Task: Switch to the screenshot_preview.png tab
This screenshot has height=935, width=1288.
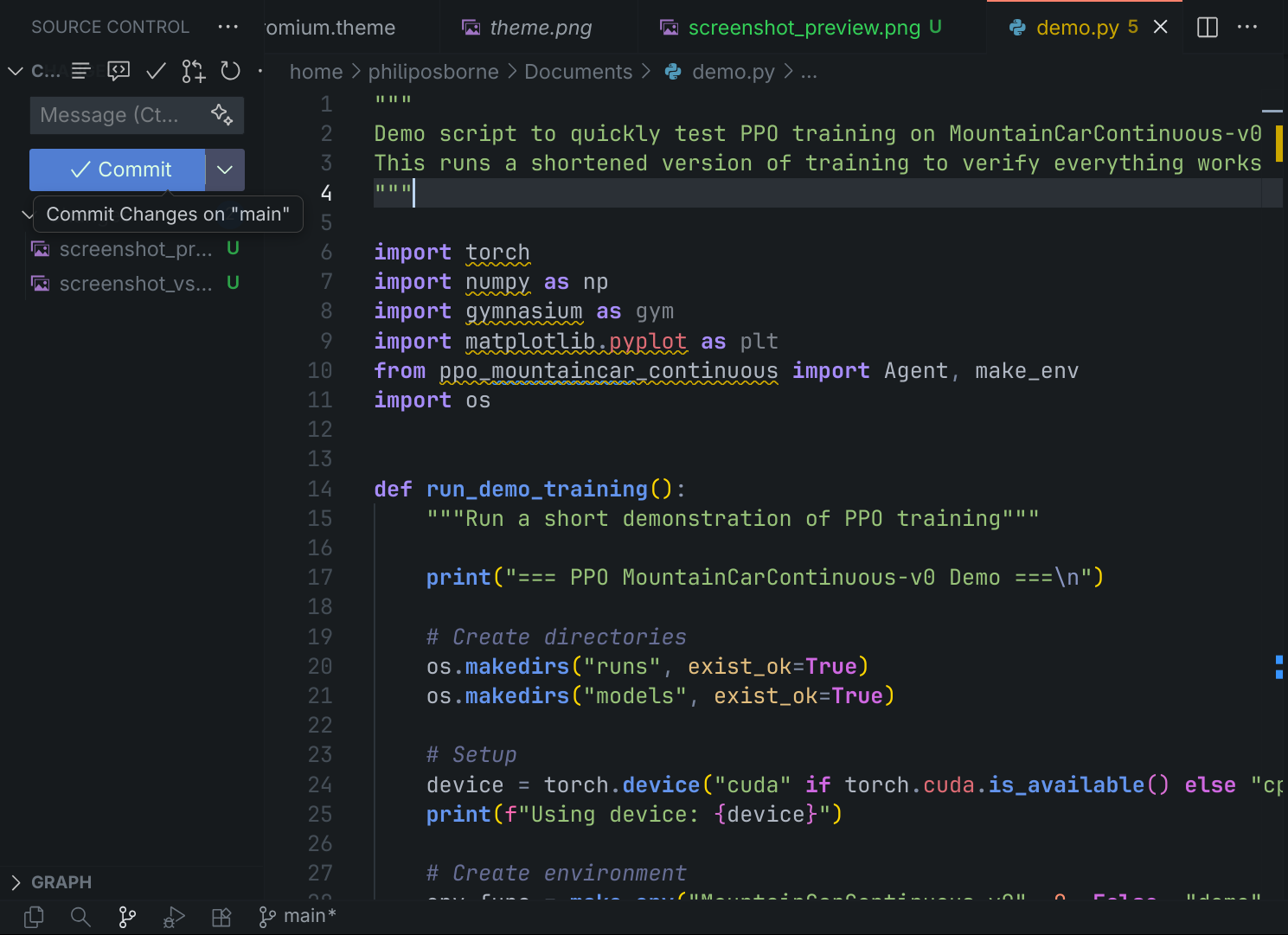Action: [x=804, y=28]
